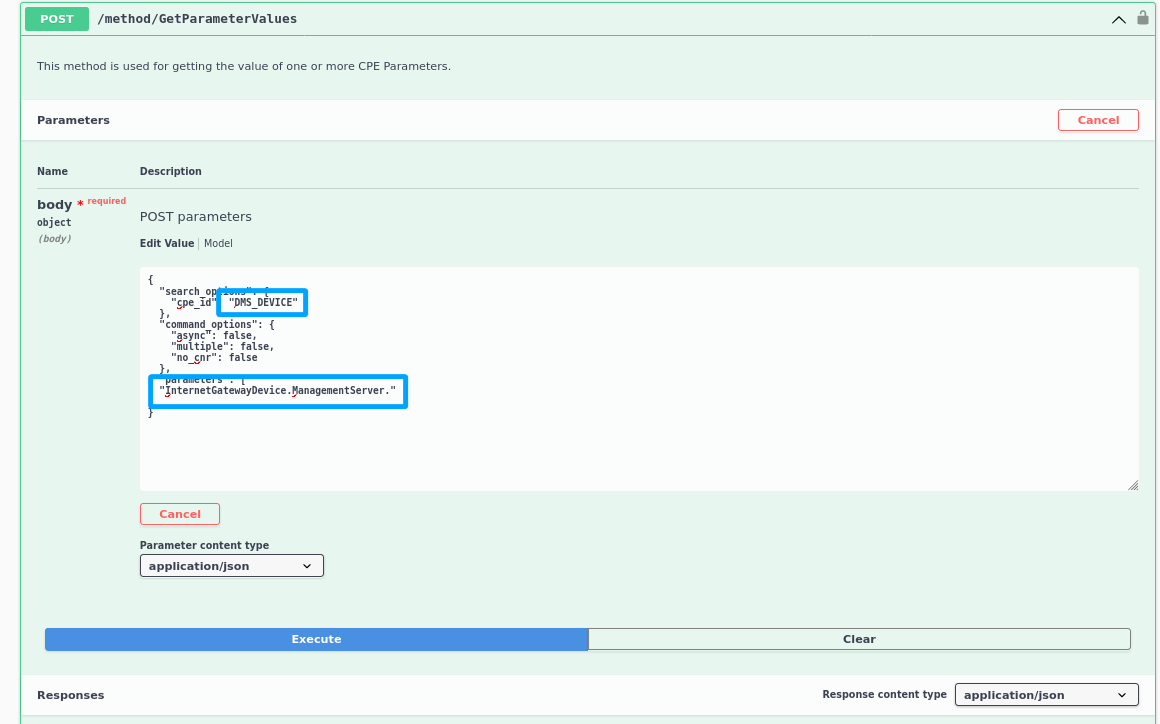Execute the GetParameterValues request
Image resolution: width=1160 pixels, height=724 pixels.
pos(316,639)
